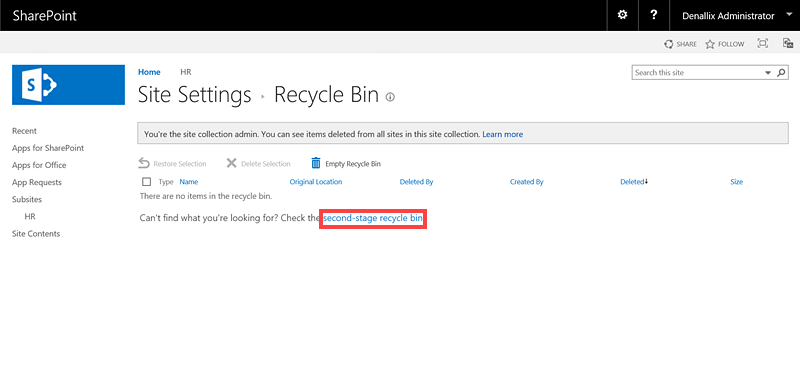Open the search scope dropdown arrow
Viewport: 800px width, 389px height.
(768, 73)
